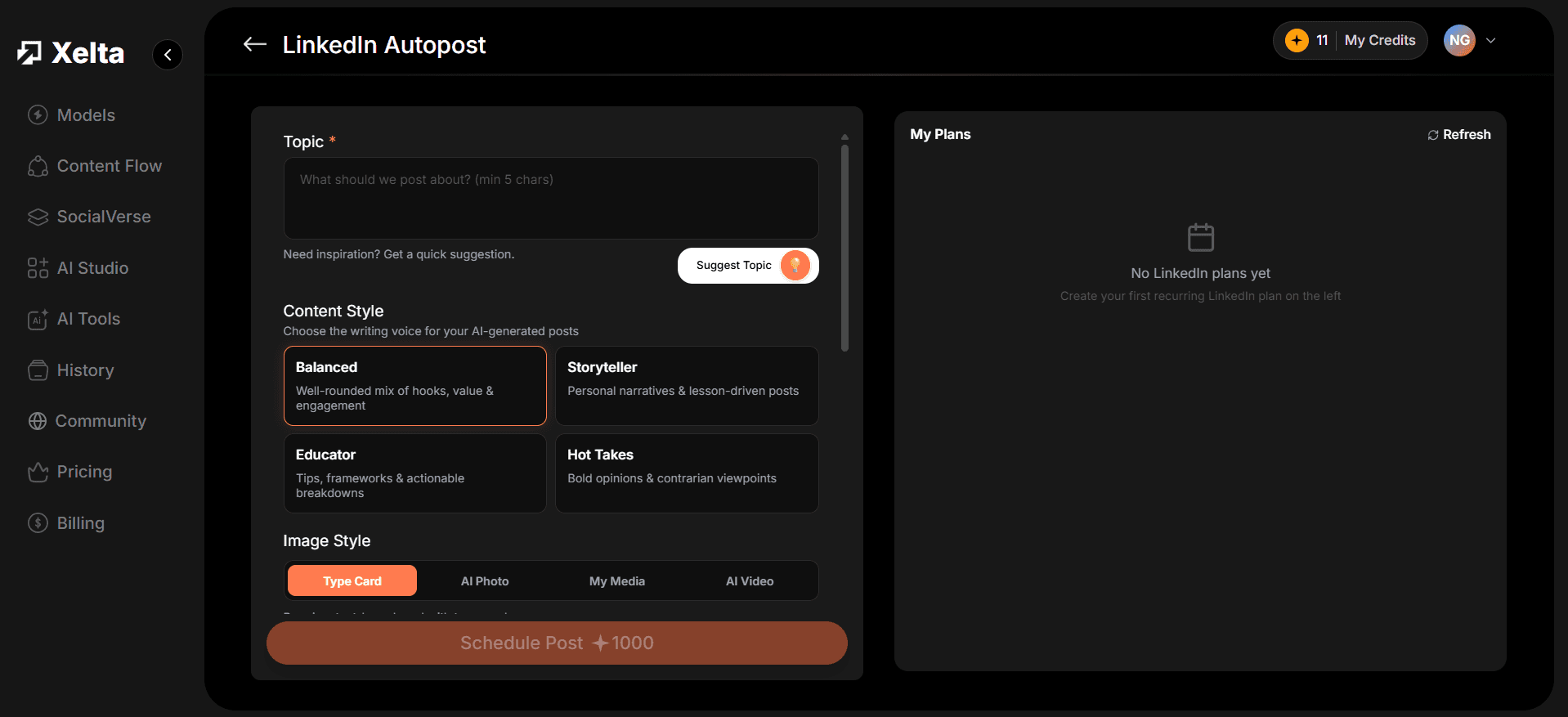Click the SocialVerse layers icon
Image resolution: width=1568 pixels, height=717 pixels.
[38, 217]
